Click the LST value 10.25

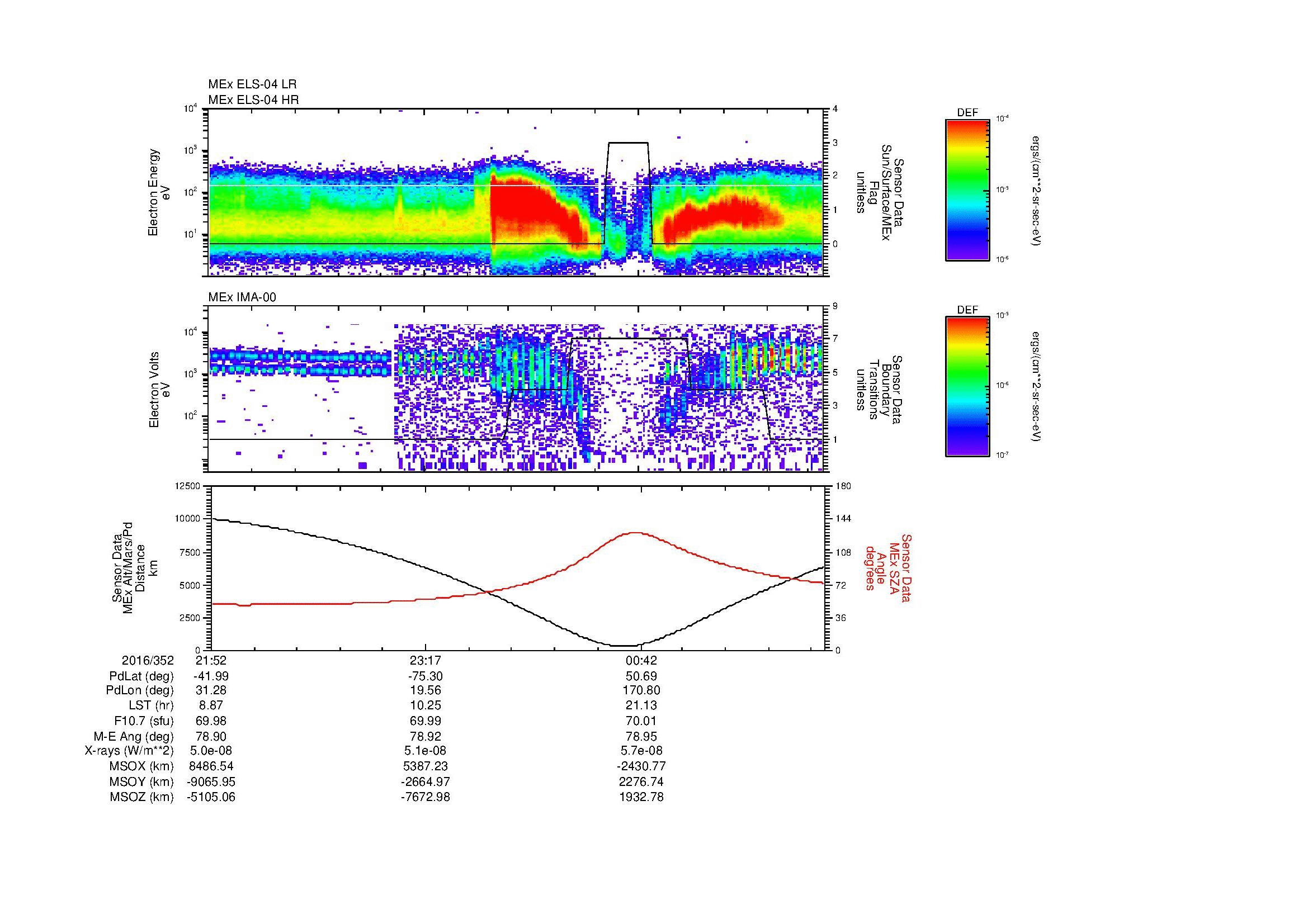(426, 706)
